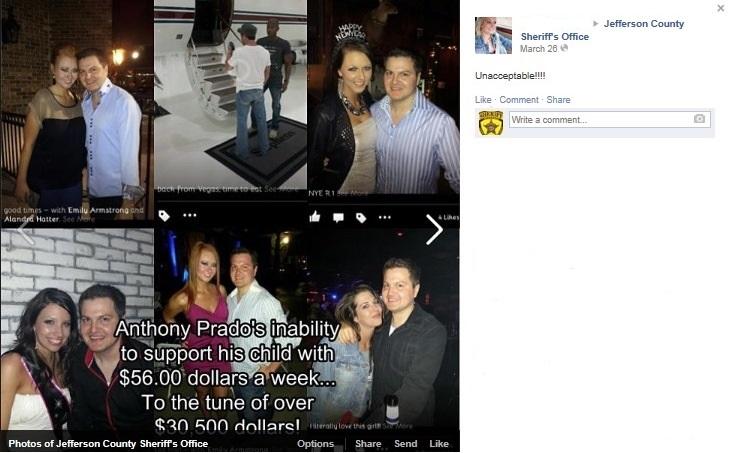This screenshot has height=453, width=730.
Task: Click the thumbs-up icon under NYE photo
Action: (x=315, y=216)
